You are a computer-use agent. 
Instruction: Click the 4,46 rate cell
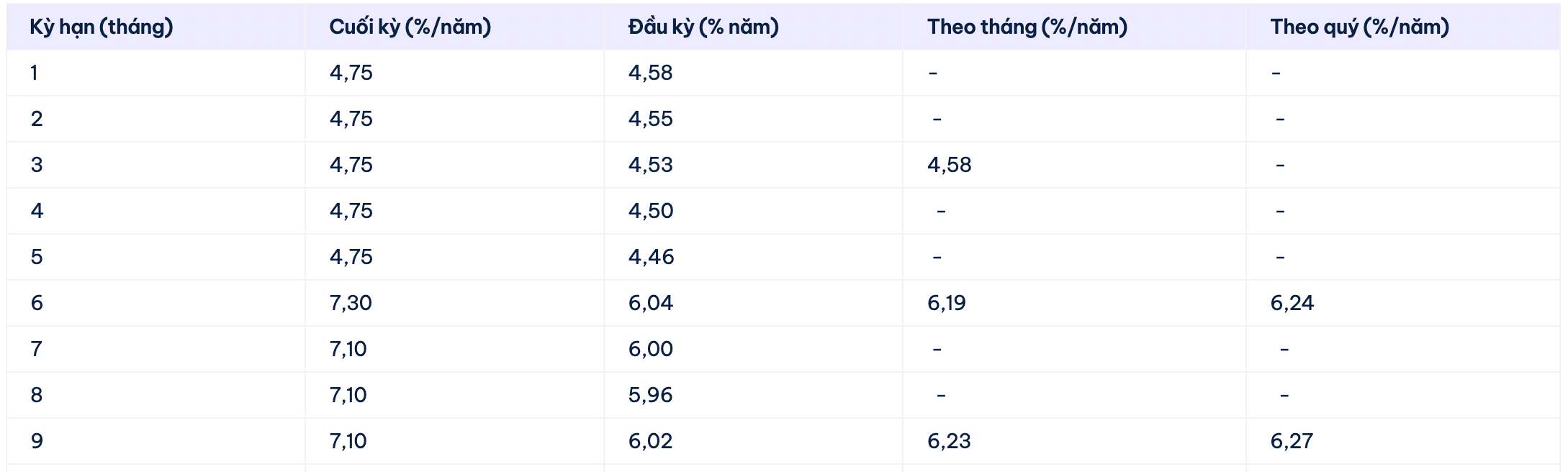(x=651, y=257)
